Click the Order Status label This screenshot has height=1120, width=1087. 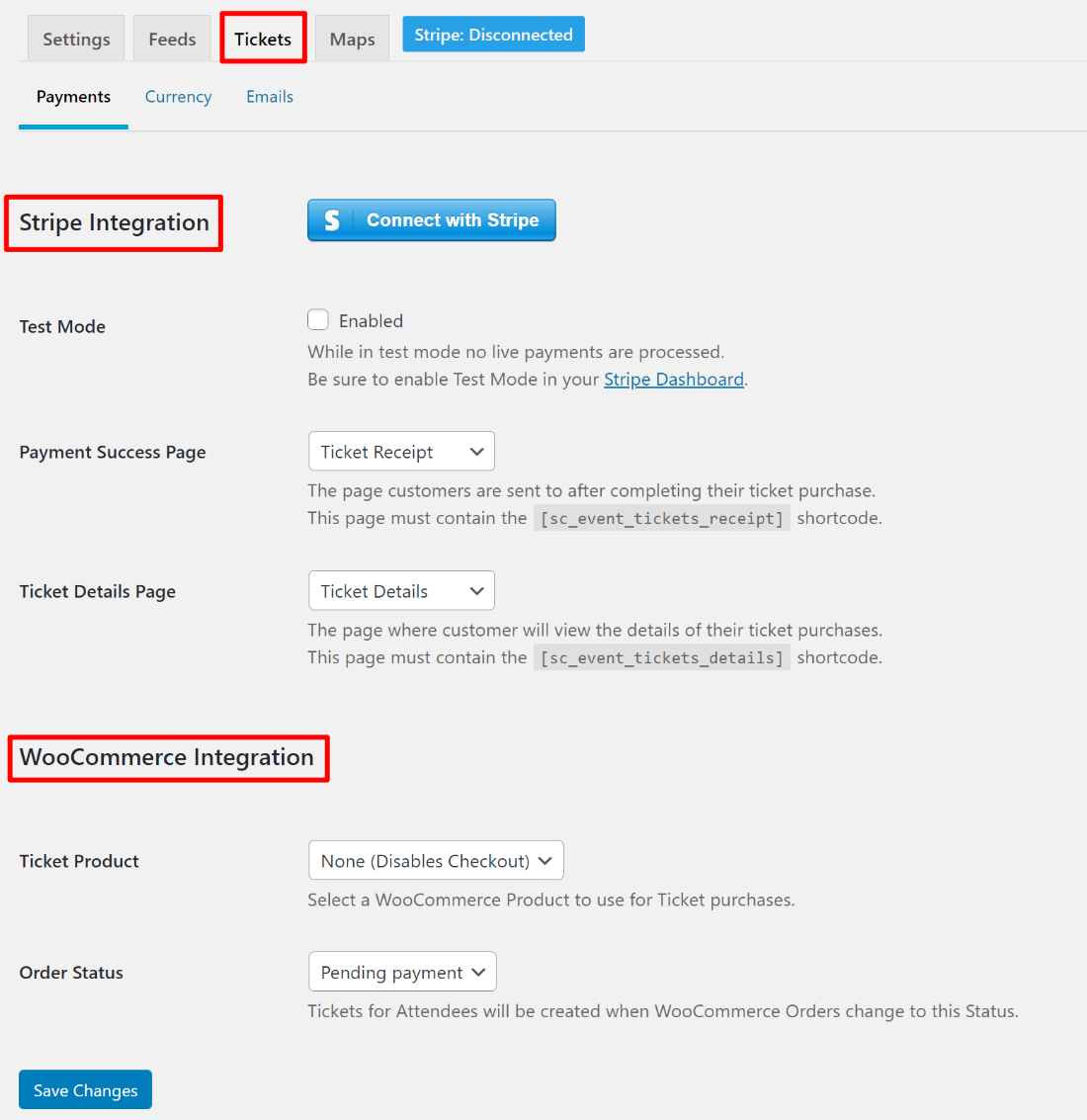click(71, 972)
